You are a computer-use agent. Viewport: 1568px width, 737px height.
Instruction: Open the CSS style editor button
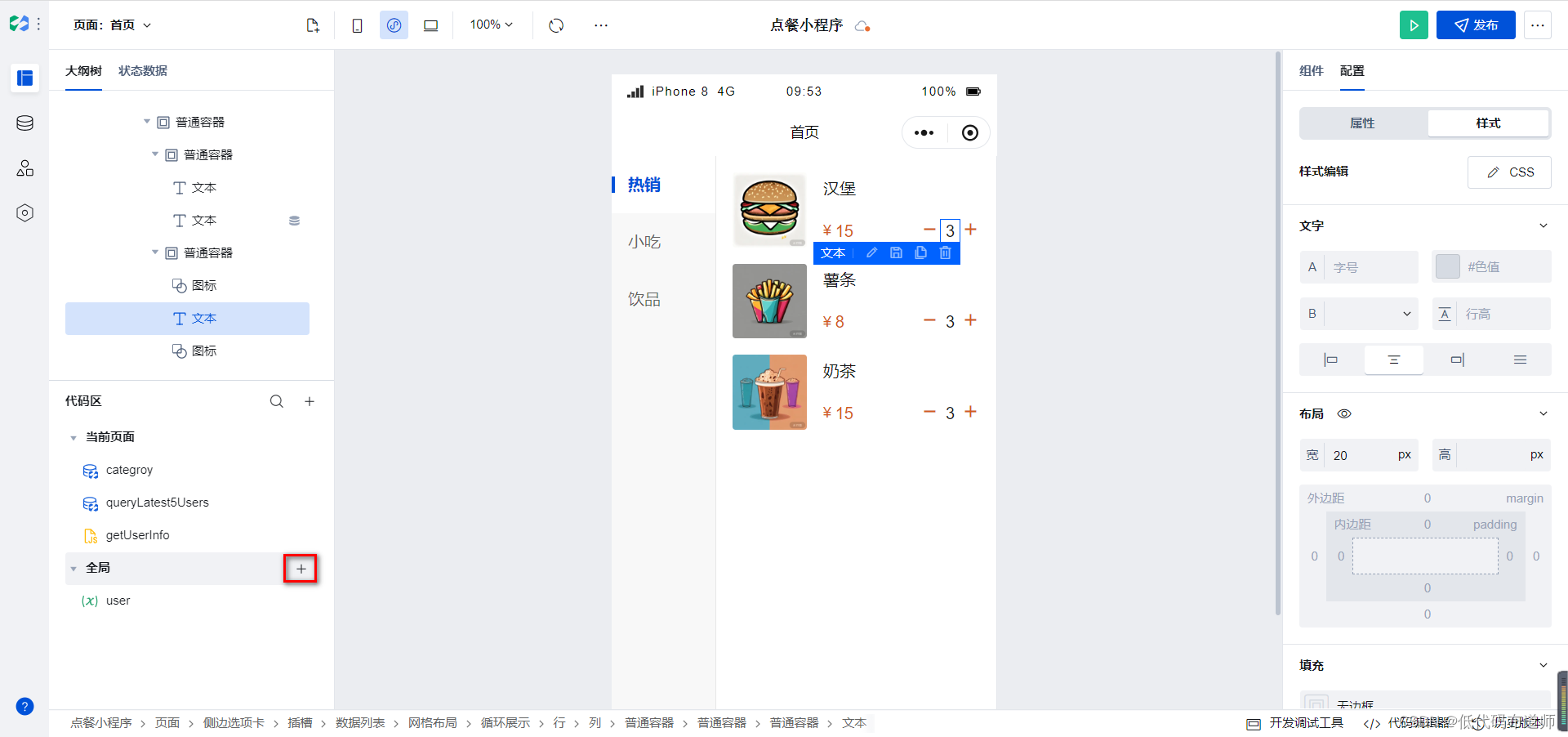1509,172
